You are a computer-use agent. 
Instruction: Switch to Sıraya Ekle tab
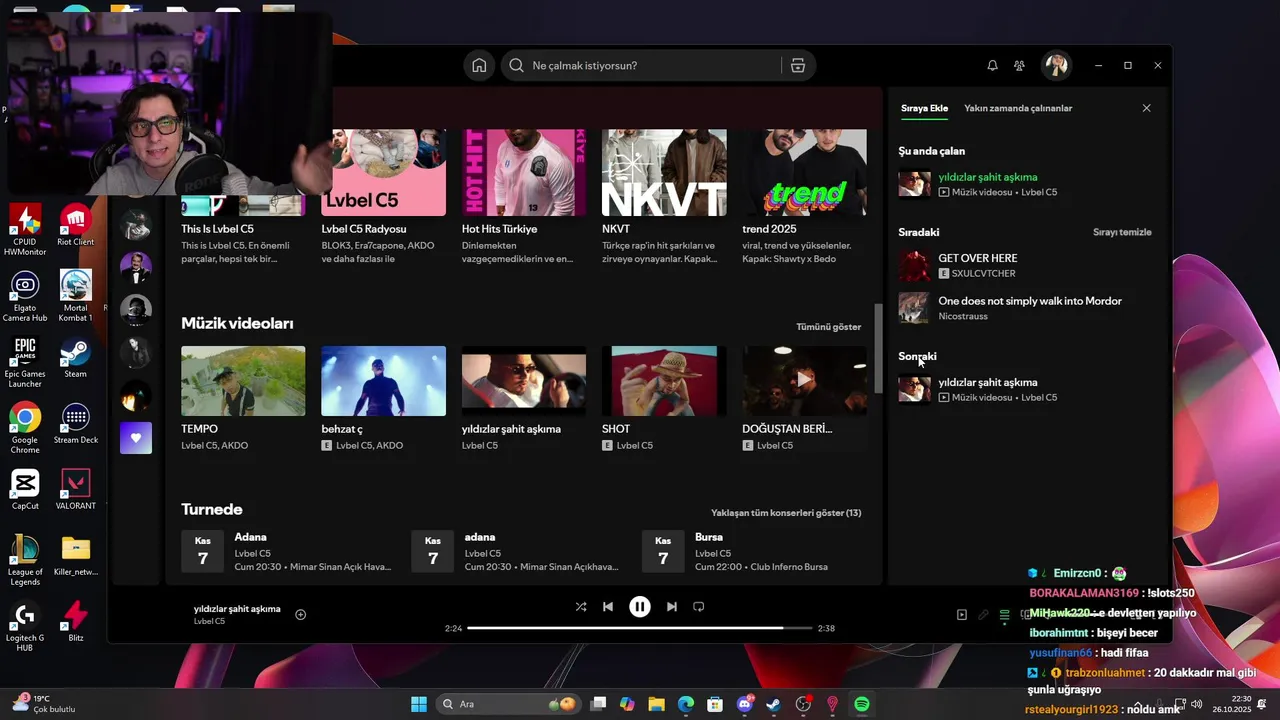[924, 108]
